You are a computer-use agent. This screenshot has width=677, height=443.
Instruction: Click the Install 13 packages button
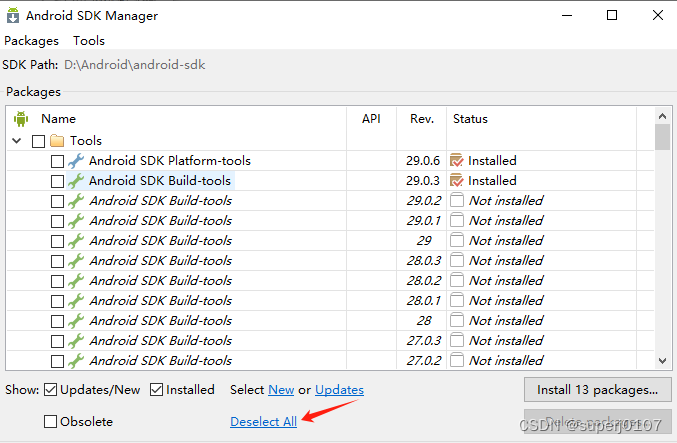(x=598, y=390)
